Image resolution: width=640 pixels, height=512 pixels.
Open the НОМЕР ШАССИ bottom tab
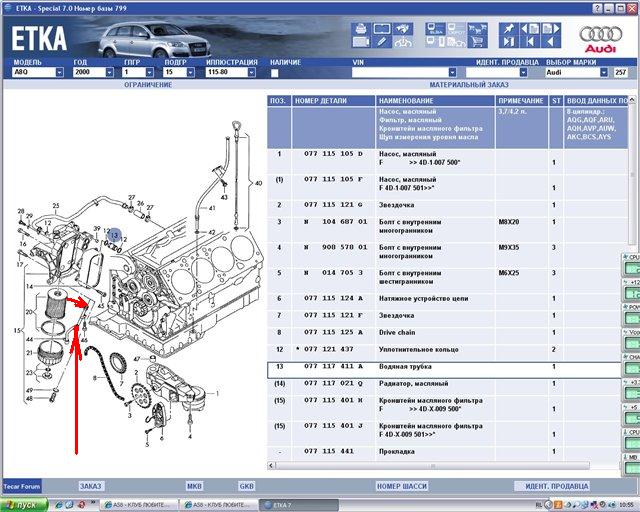click(x=401, y=486)
